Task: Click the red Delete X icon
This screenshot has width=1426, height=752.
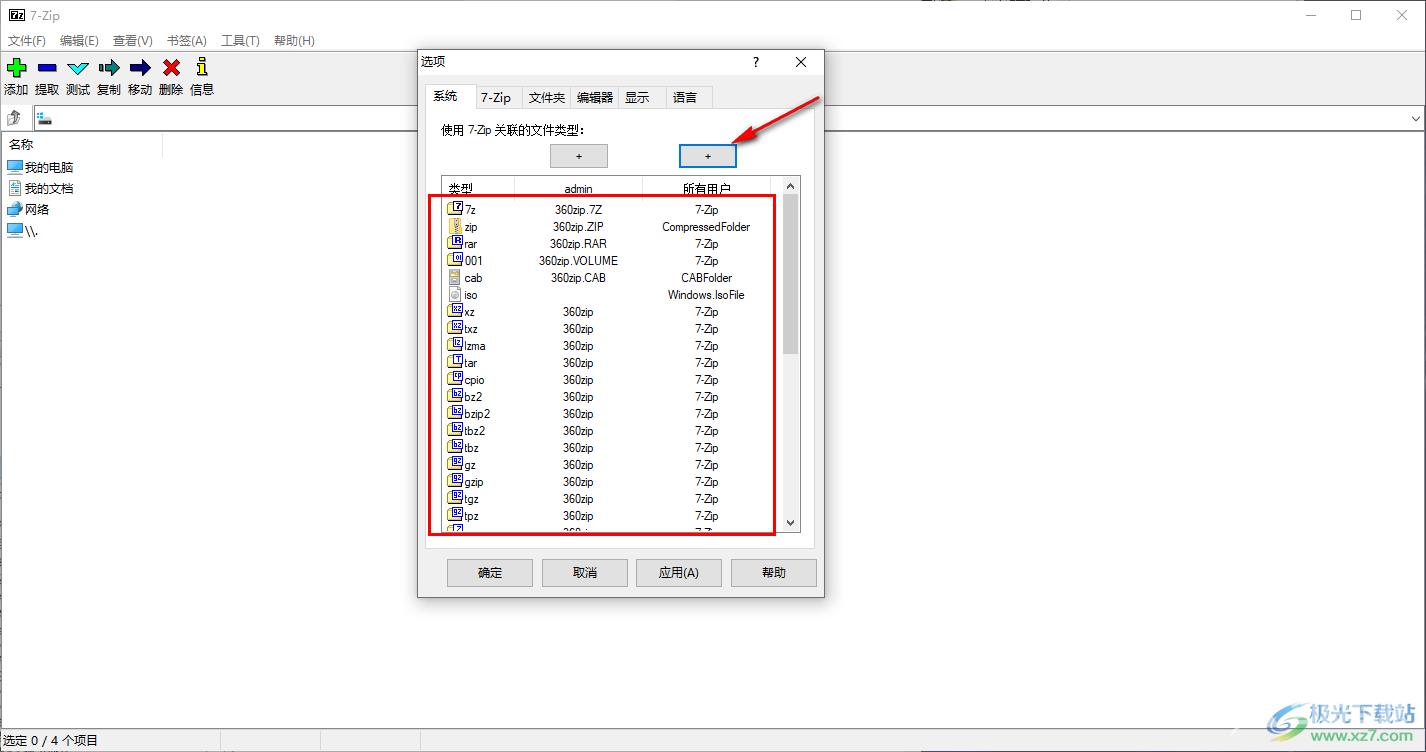Action: 171,68
